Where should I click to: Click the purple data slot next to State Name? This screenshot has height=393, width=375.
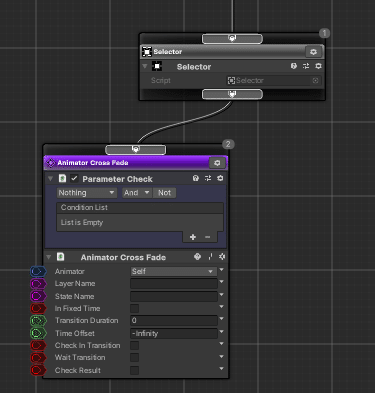click(x=38, y=296)
